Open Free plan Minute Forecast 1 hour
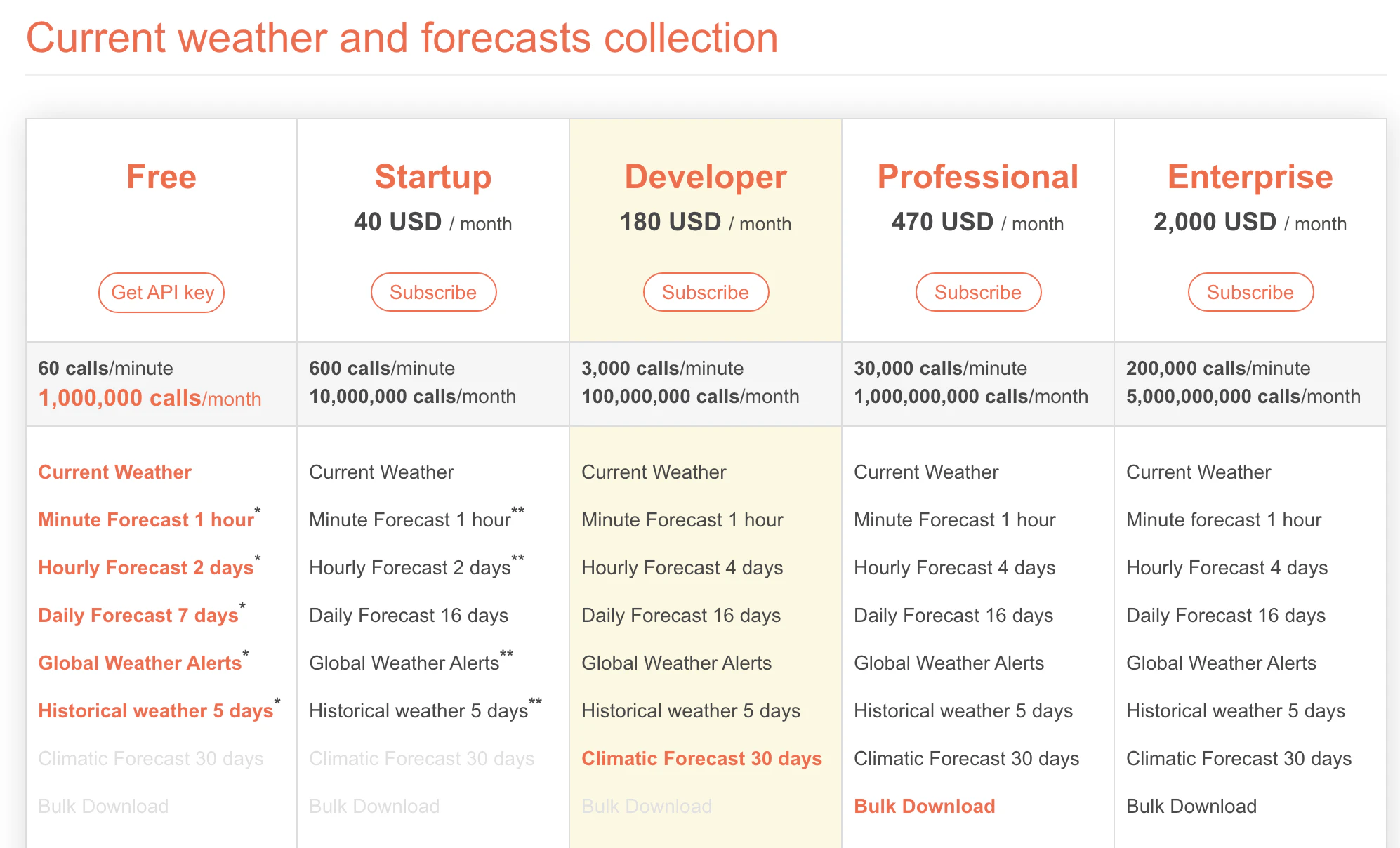1400x848 pixels. click(145, 519)
